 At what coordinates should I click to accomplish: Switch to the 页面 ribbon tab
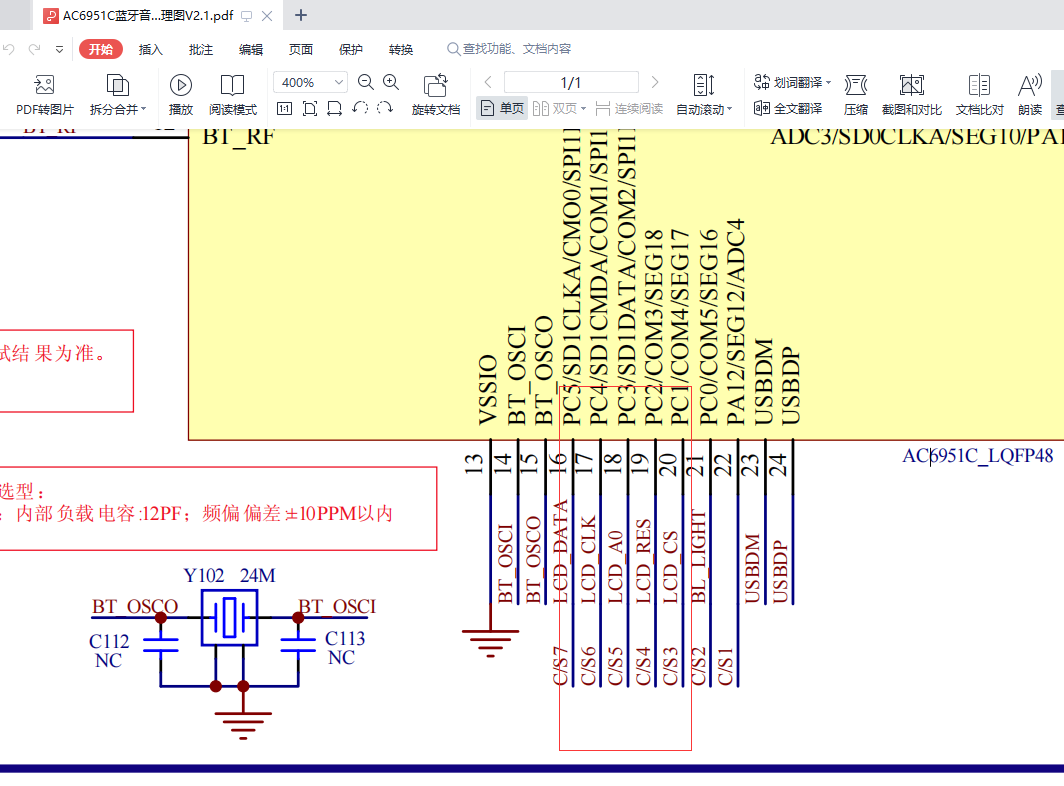pyautogui.click(x=301, y=49)
